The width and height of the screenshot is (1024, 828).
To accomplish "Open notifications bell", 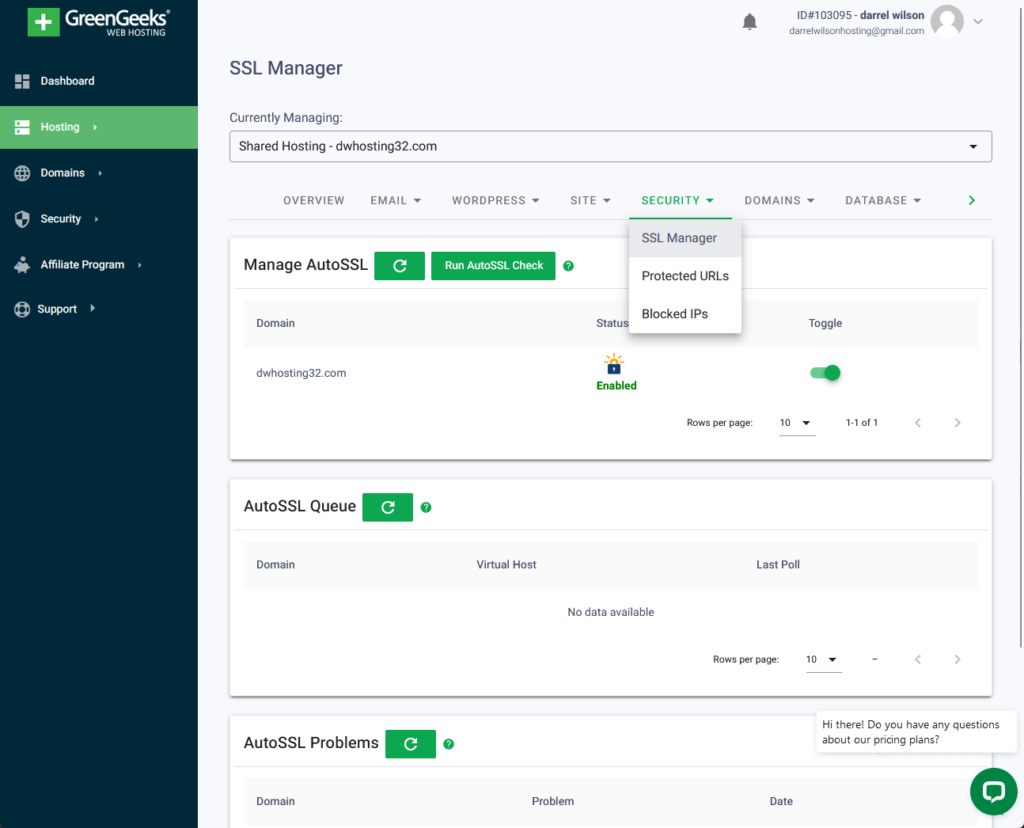I will (750, 22).
